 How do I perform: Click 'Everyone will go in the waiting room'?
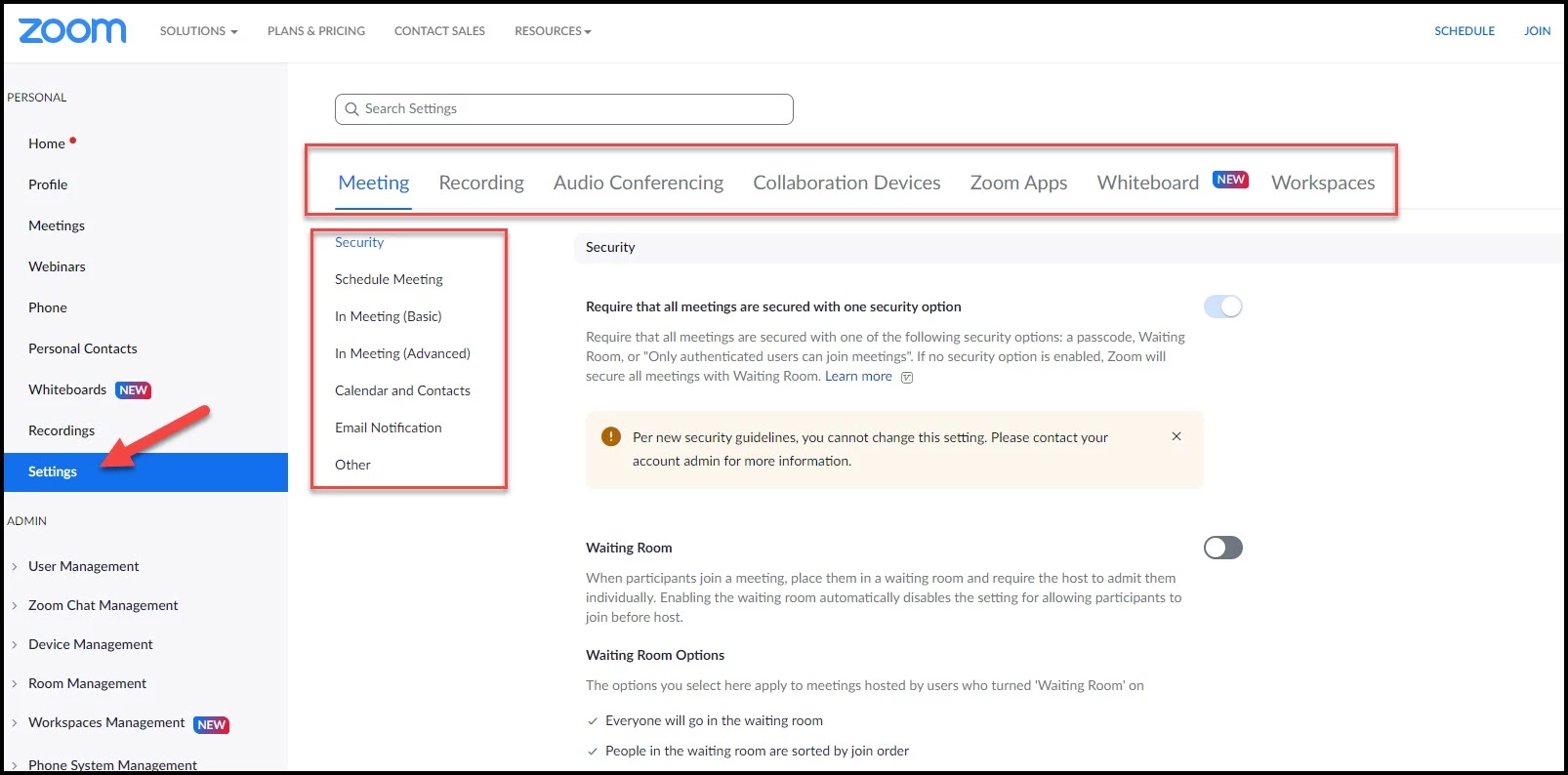point(714,721)
